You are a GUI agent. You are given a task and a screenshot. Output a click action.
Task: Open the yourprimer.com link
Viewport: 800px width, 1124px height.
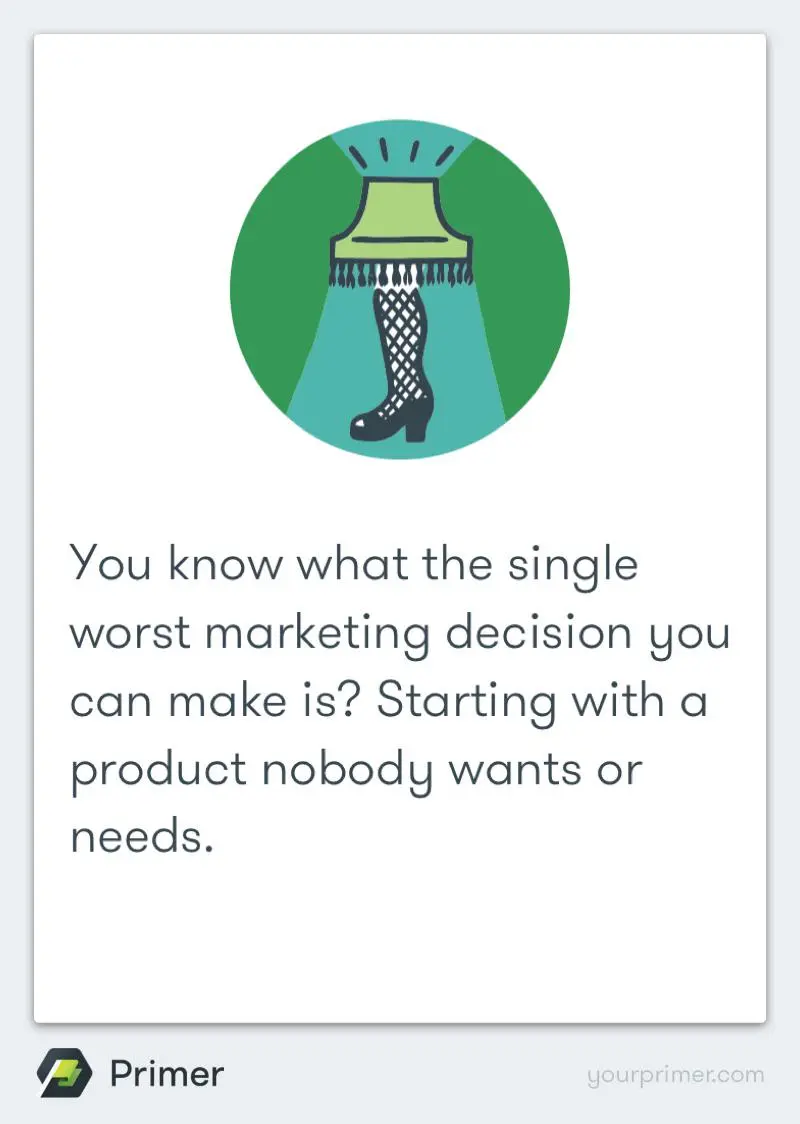tap(676, 1076)
